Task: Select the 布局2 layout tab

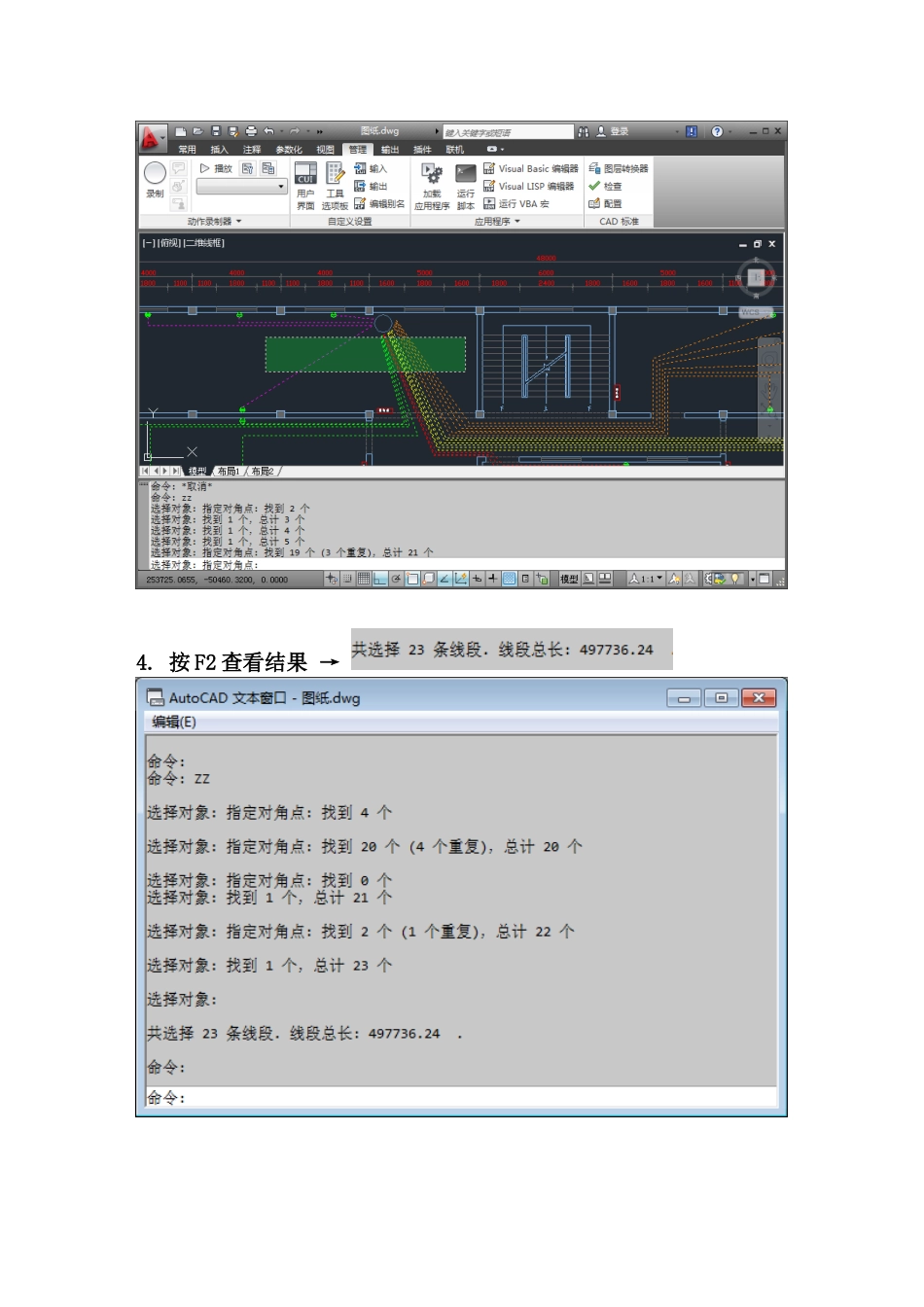Action: (x=263, y=472)
